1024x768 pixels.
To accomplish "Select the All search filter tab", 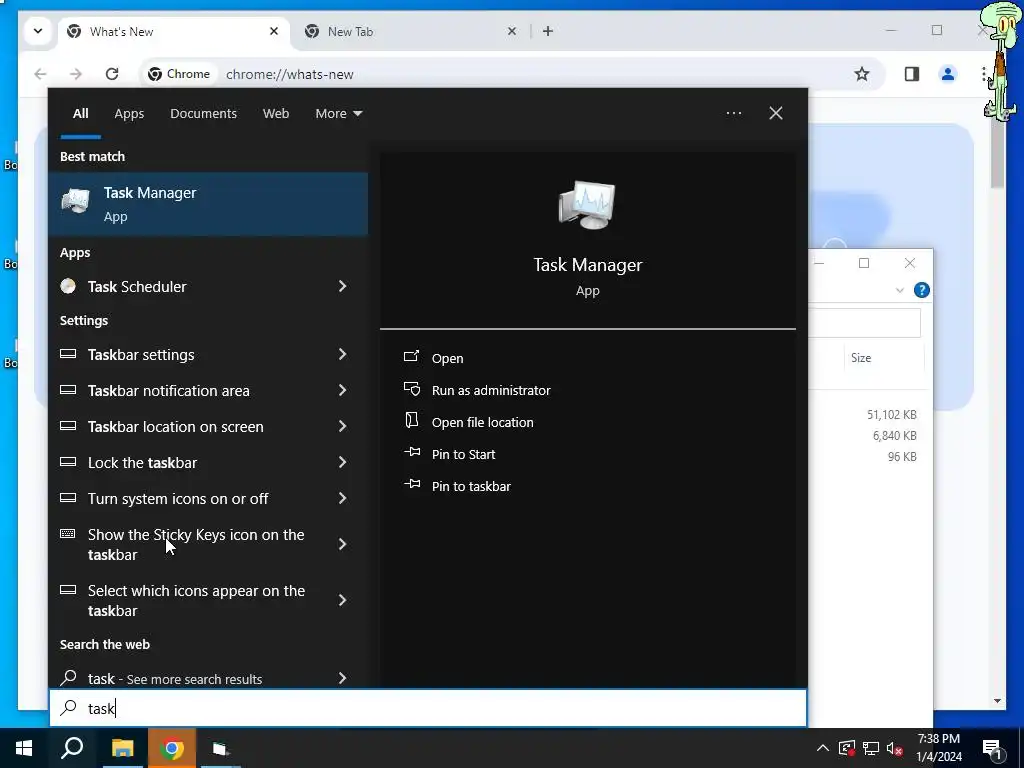I will tap(80, 113).
